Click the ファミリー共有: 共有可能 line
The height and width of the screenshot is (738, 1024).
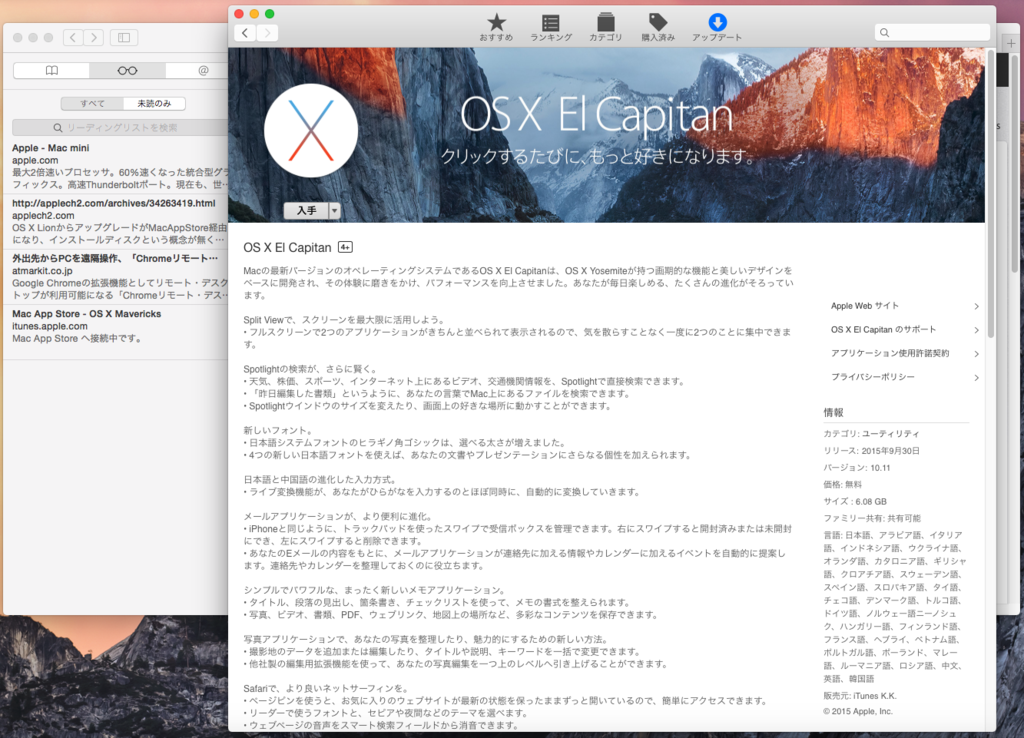872,519
